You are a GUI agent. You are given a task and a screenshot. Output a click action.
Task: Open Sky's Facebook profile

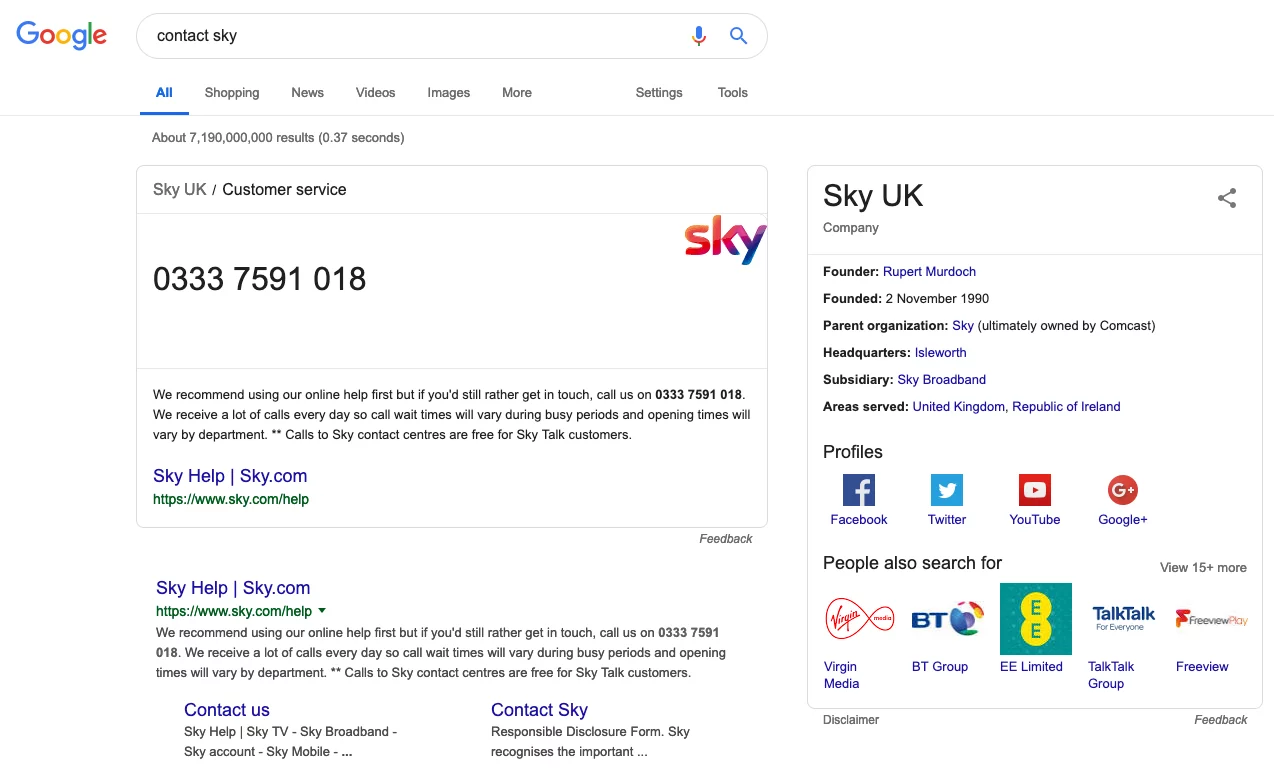pos(858,490)
